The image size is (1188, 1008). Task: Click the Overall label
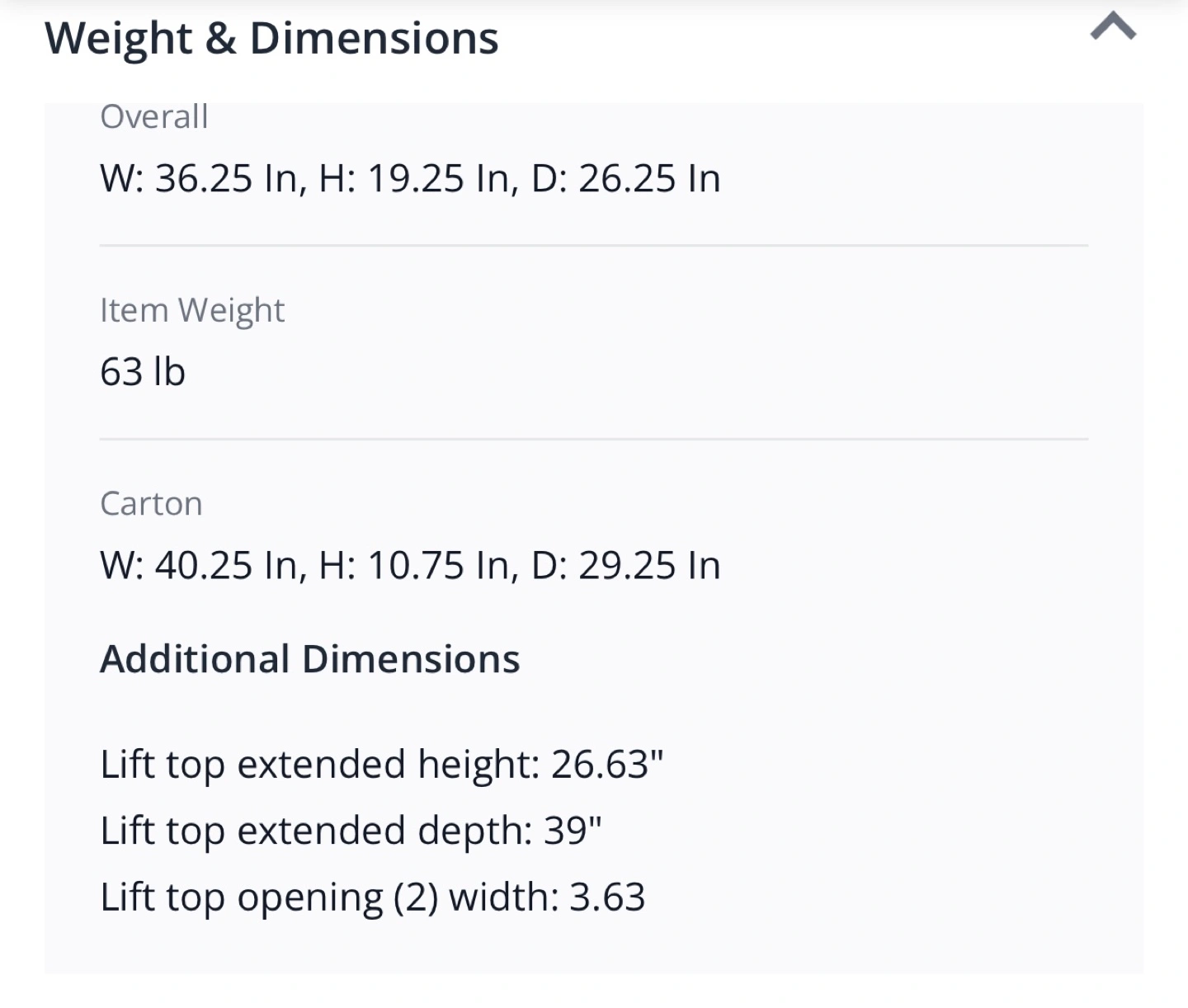point(154,117)
